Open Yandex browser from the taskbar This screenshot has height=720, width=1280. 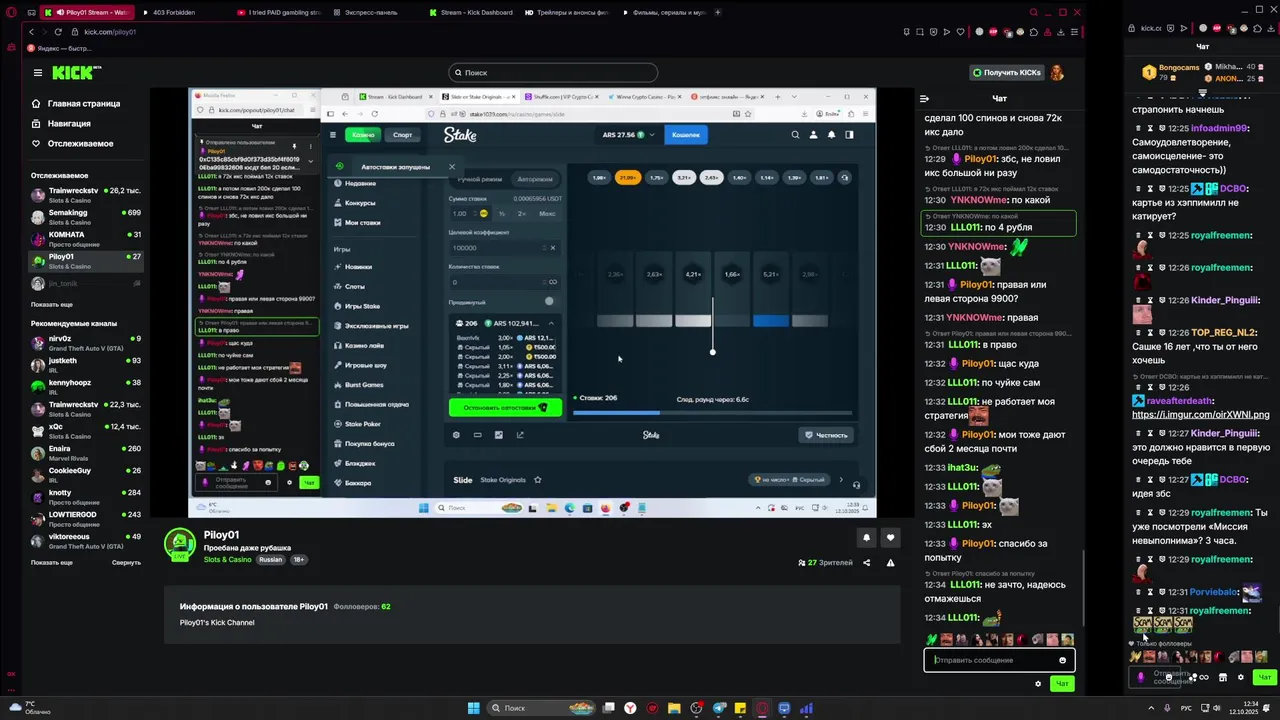(630, 708)
